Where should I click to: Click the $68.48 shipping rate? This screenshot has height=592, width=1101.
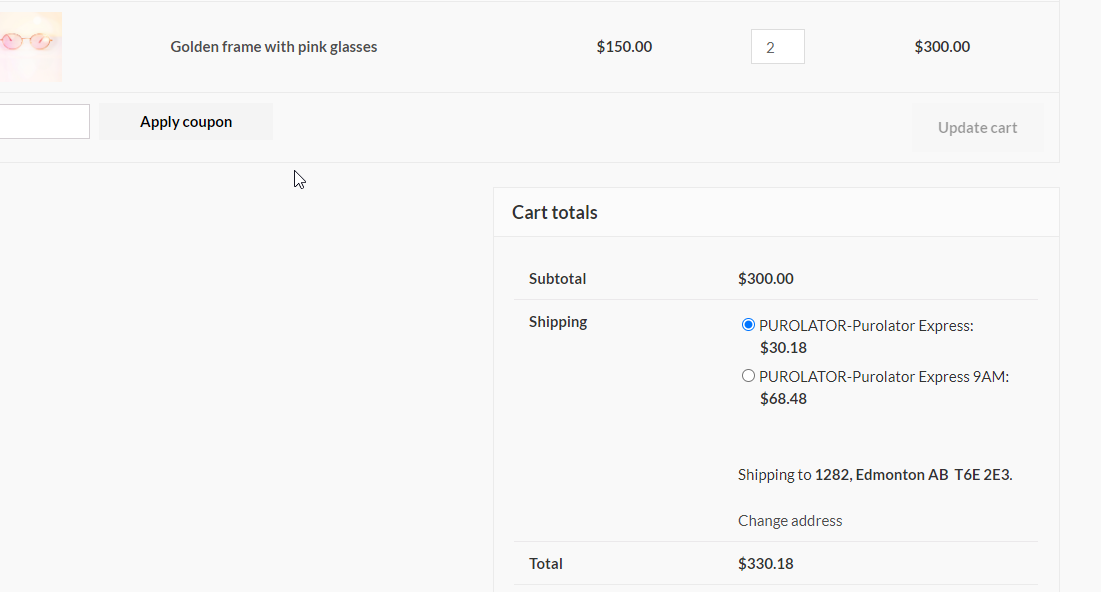coord(783,399)
